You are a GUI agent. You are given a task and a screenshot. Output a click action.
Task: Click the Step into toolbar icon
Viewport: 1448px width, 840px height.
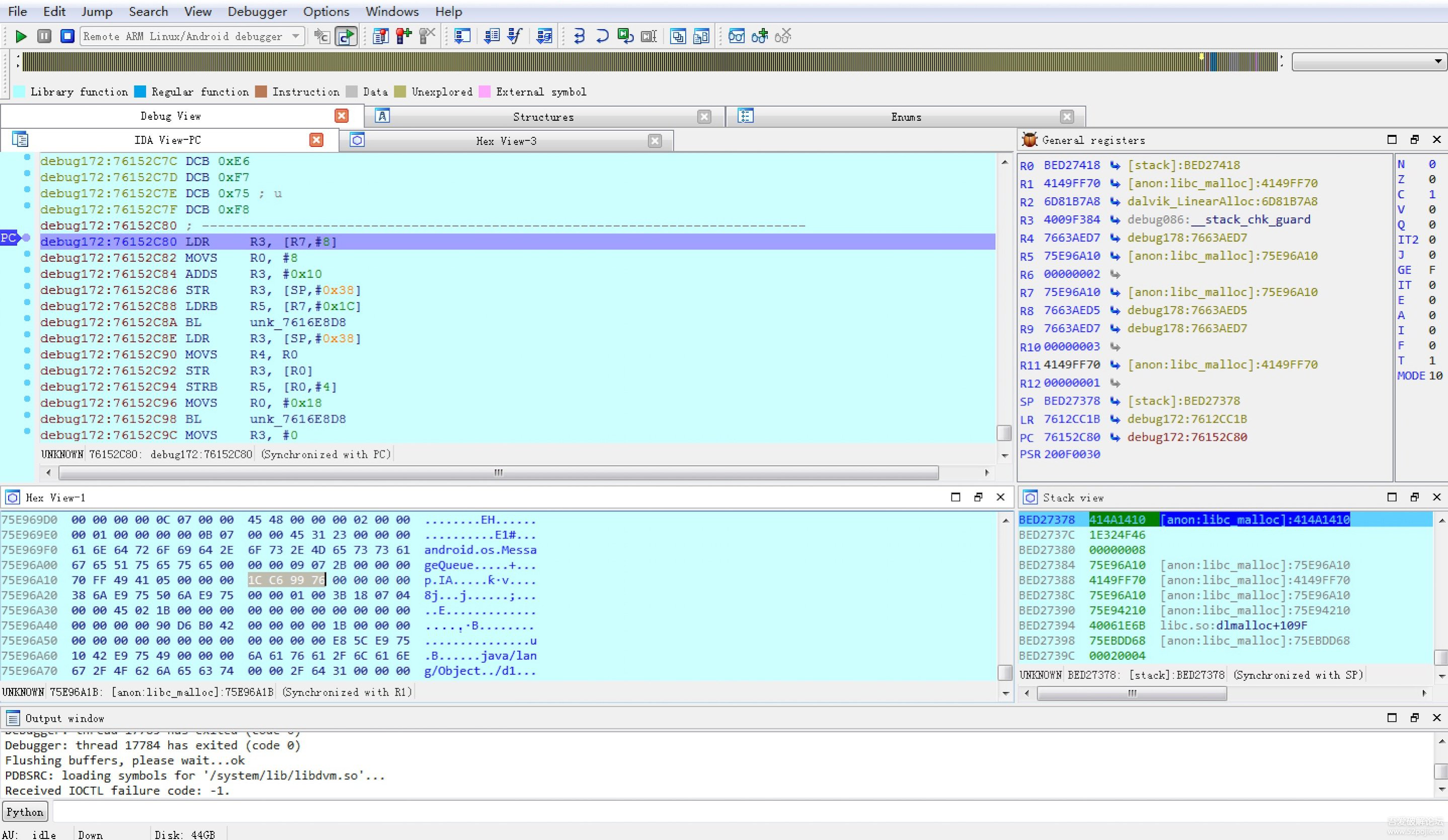(579, 36)
